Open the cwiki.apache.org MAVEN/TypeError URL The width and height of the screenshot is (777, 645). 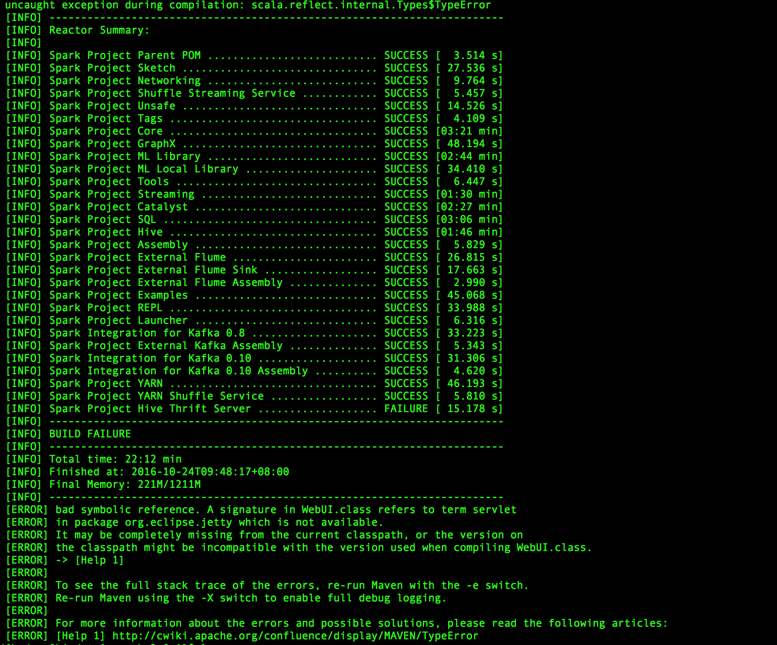(295, 636)
